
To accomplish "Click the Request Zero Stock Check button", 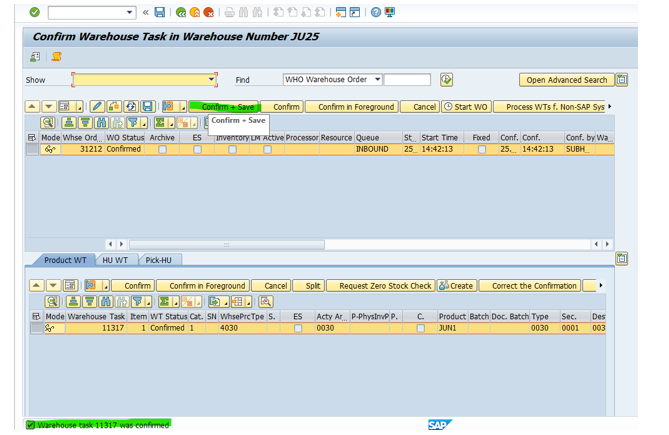I will pyautogui.click(x=381, y=286).
